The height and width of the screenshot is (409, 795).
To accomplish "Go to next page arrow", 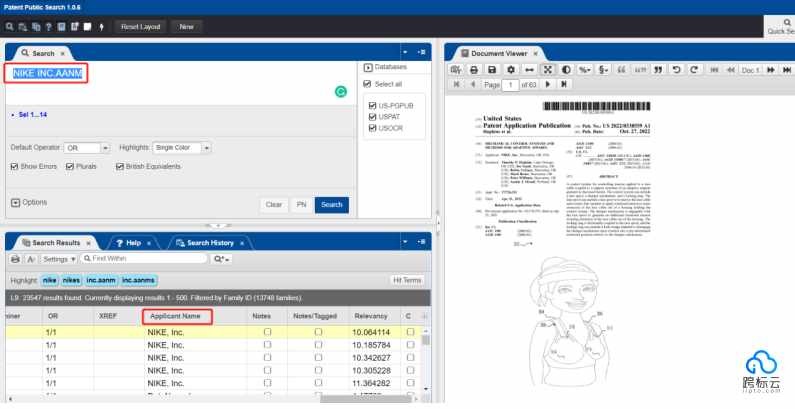I will click(x=548, y=85).
